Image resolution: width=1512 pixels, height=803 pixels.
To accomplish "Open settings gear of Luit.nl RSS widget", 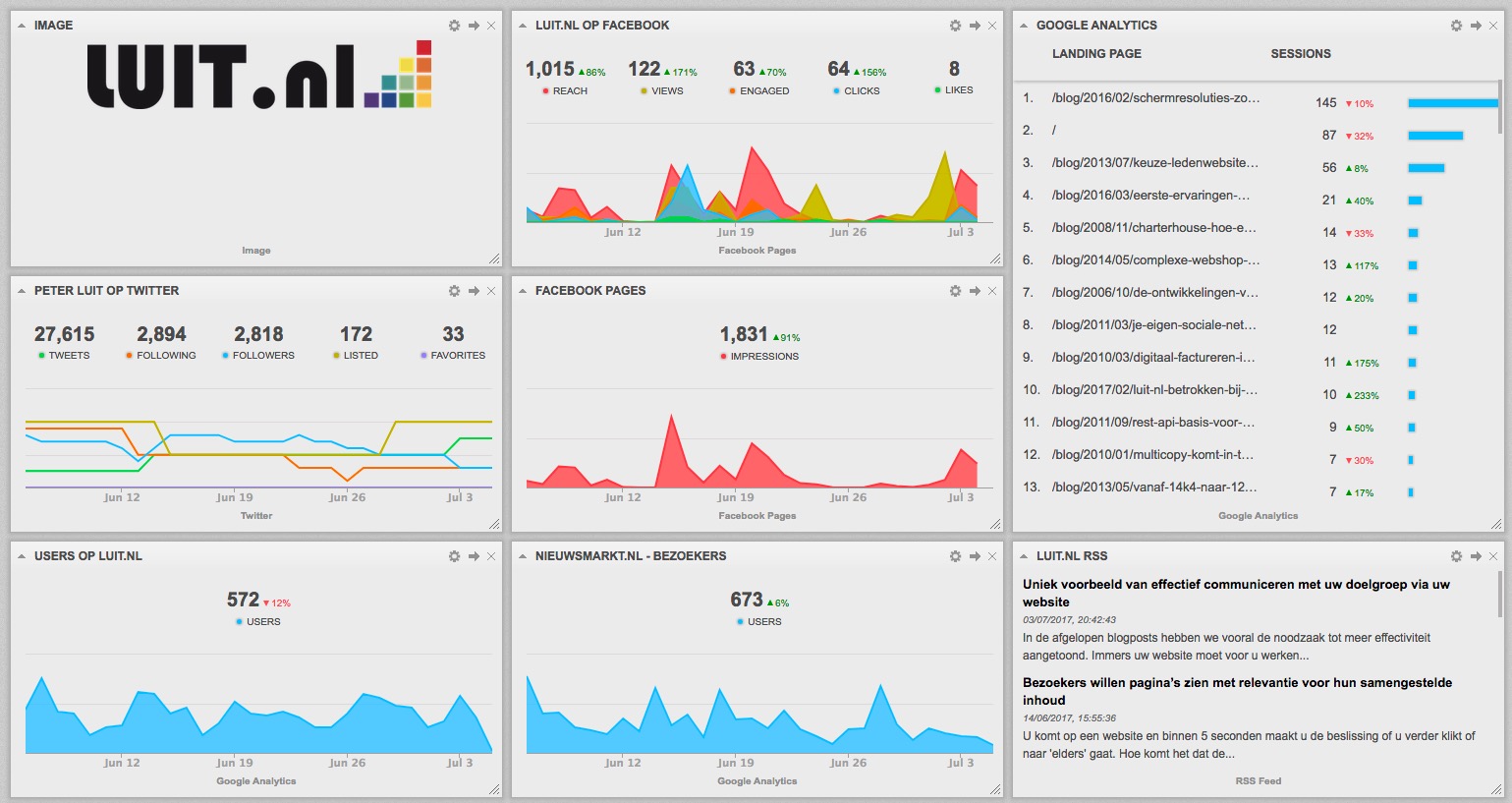I will [1456, 556].
